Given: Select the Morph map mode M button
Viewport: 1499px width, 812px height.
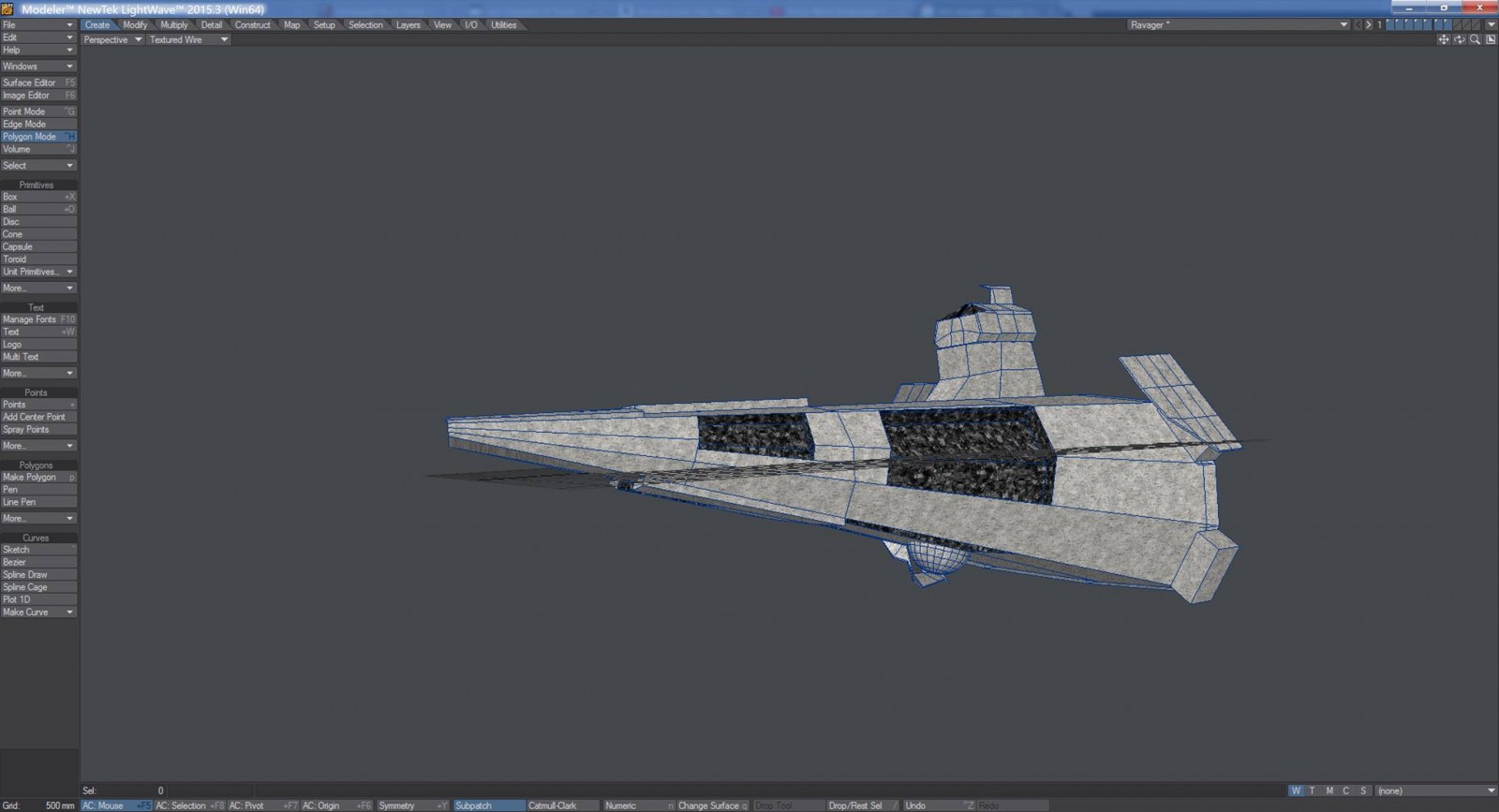Looking at the screenshot, I should click(x=1328, y=791).
